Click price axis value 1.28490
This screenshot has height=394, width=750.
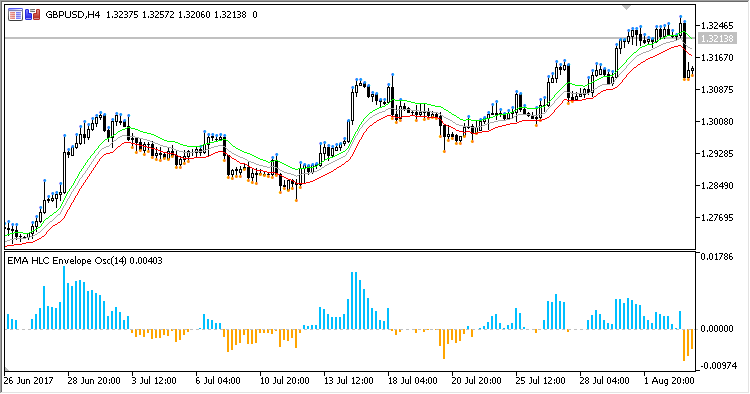(717, 186)
